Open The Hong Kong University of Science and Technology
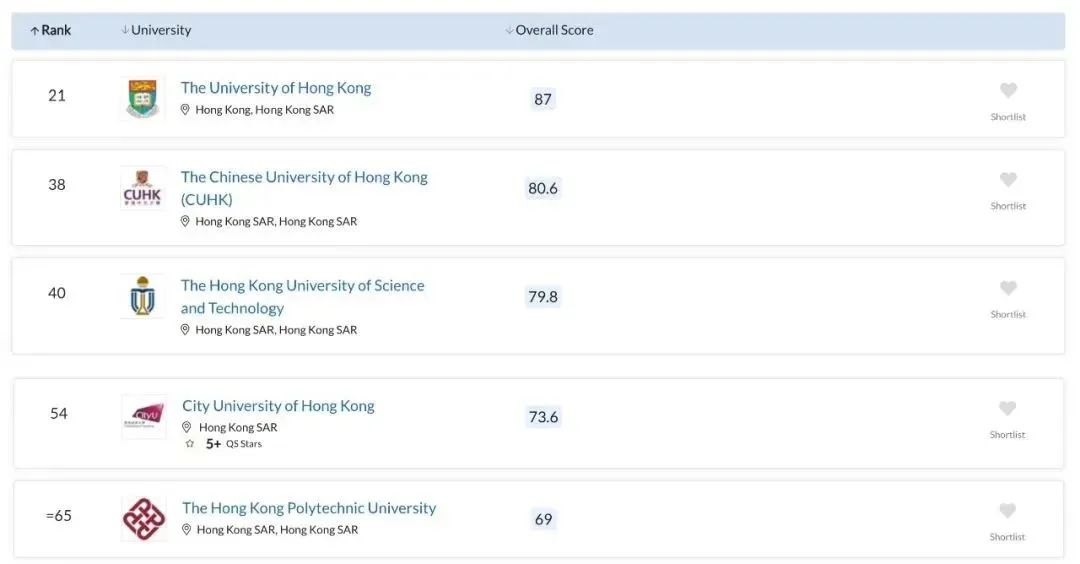Viewport: 1080px width, 564px height. tap(302, 286)
